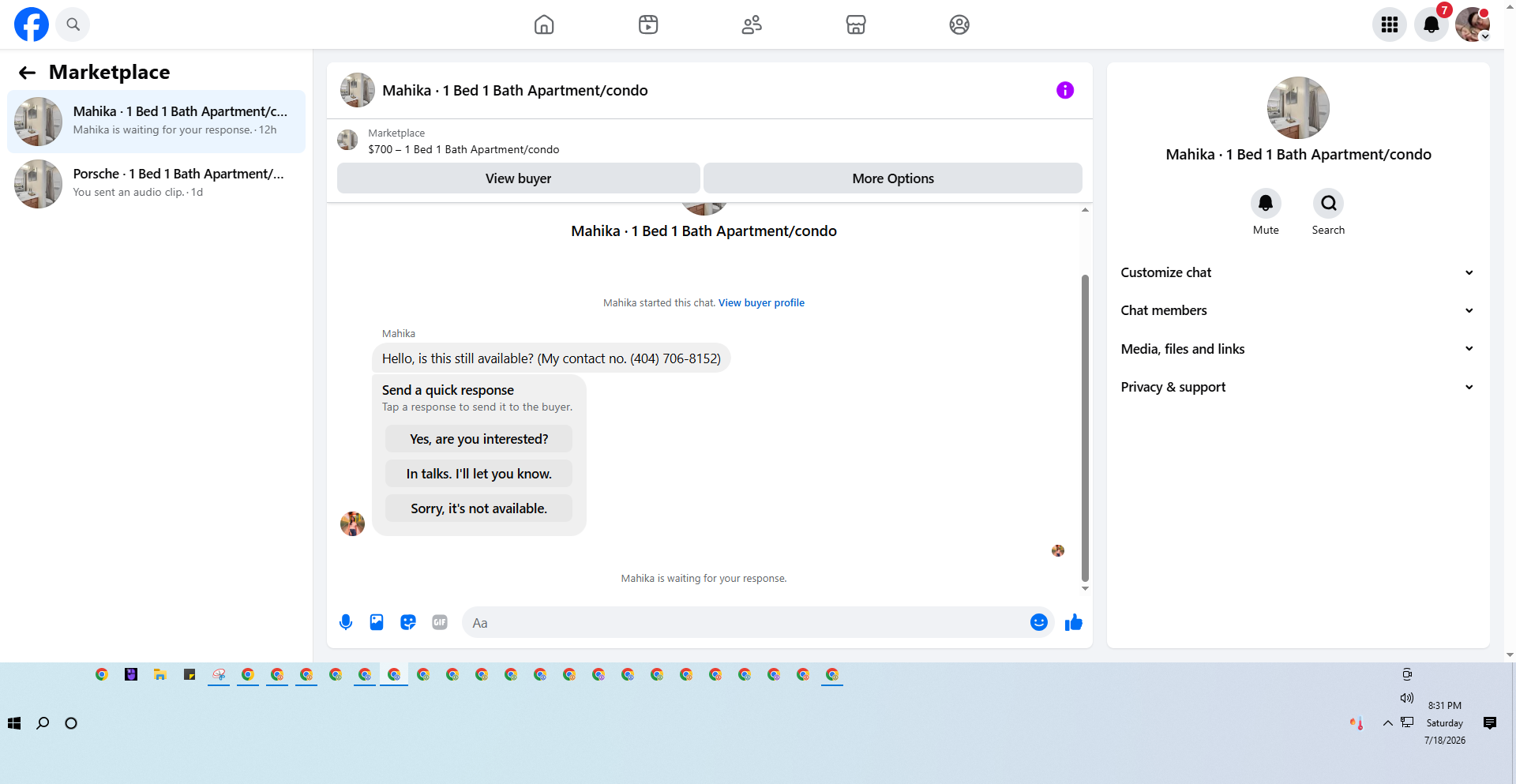Image resolution: width=1516 pixels, height=784 pixels.
Task: Attach a file using the photo icon
Action: 377,622
